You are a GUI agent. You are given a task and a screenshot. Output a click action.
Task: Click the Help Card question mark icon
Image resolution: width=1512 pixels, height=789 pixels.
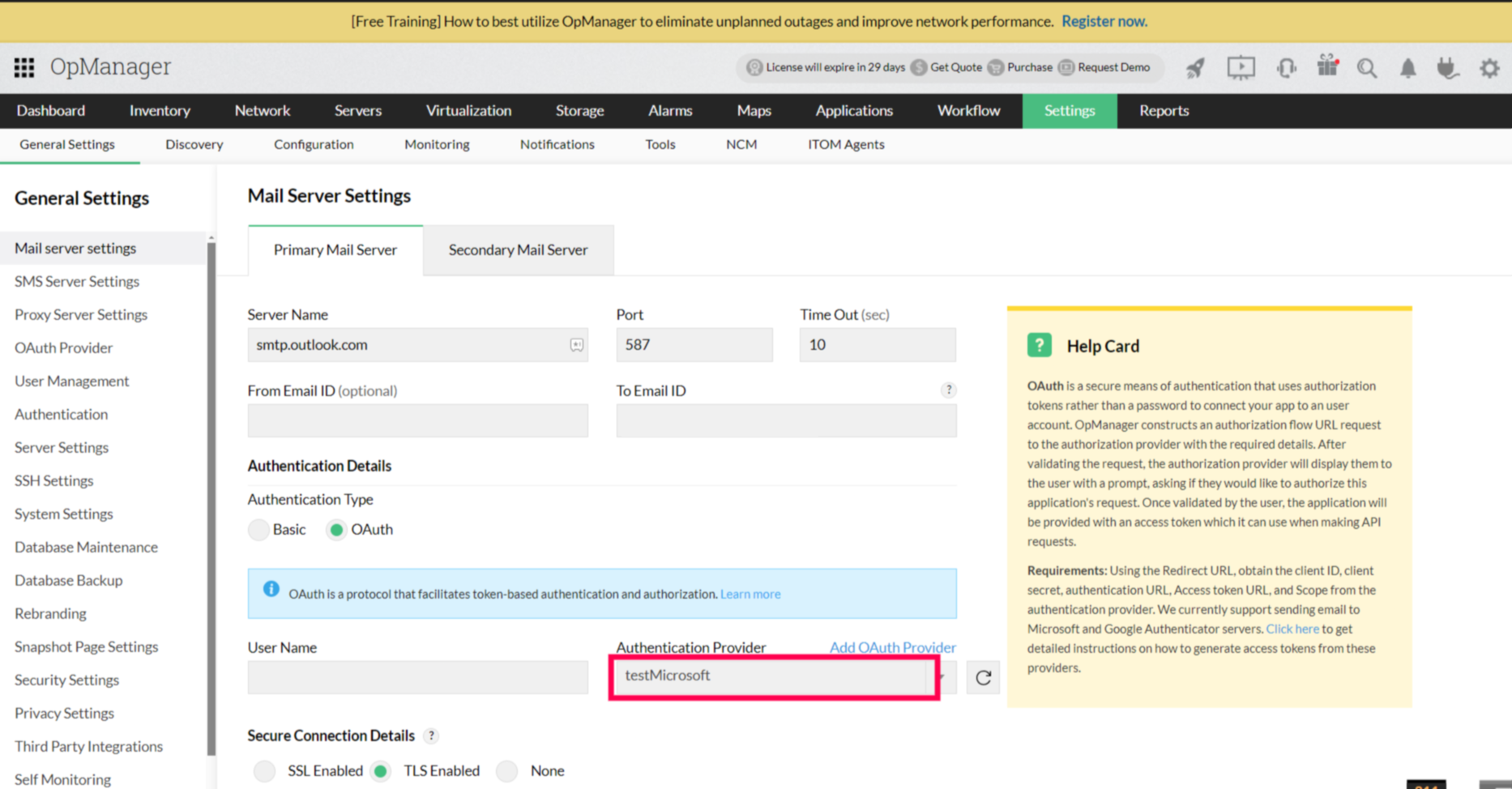(x=1040, y=345)
